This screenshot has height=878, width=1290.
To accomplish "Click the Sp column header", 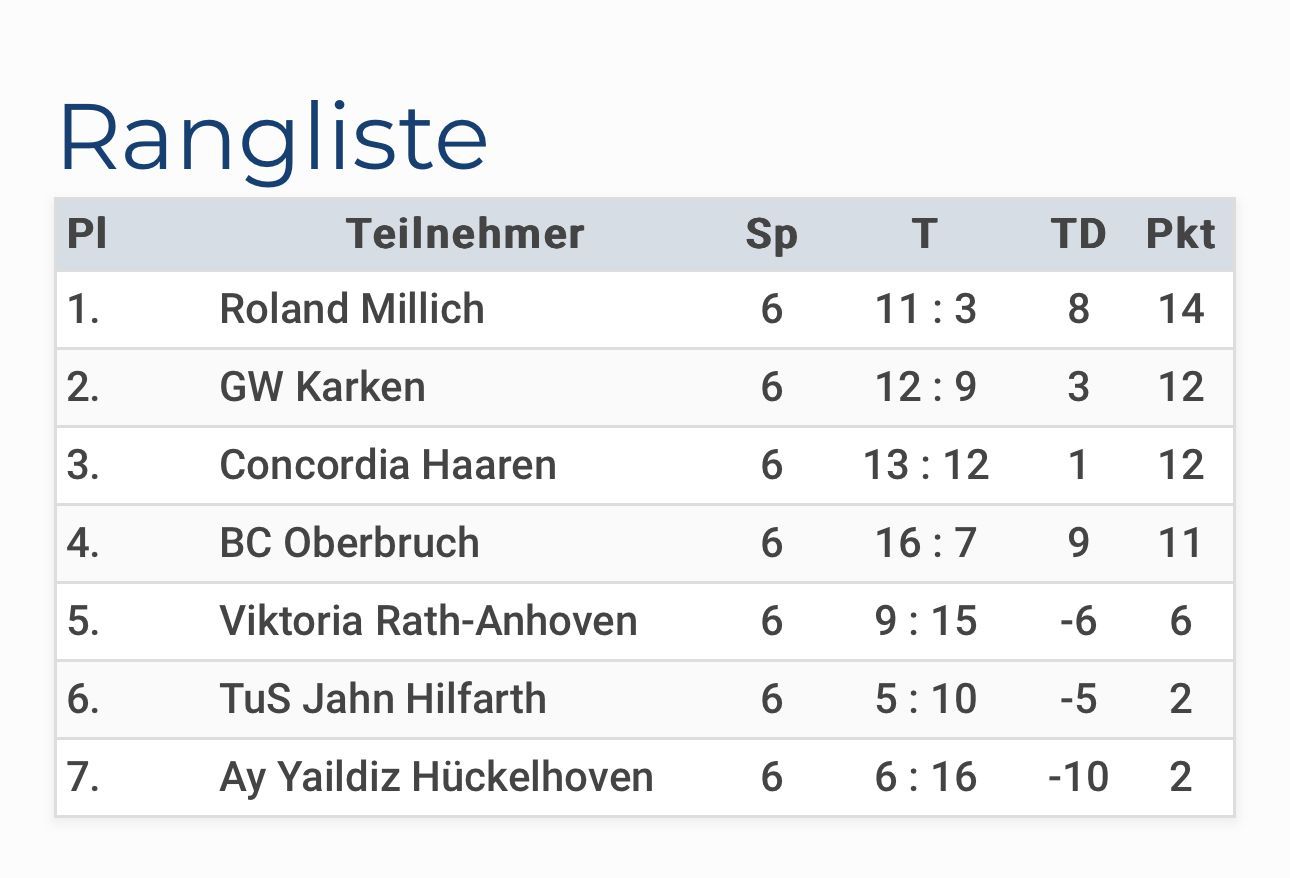I will tap(771, 234).
